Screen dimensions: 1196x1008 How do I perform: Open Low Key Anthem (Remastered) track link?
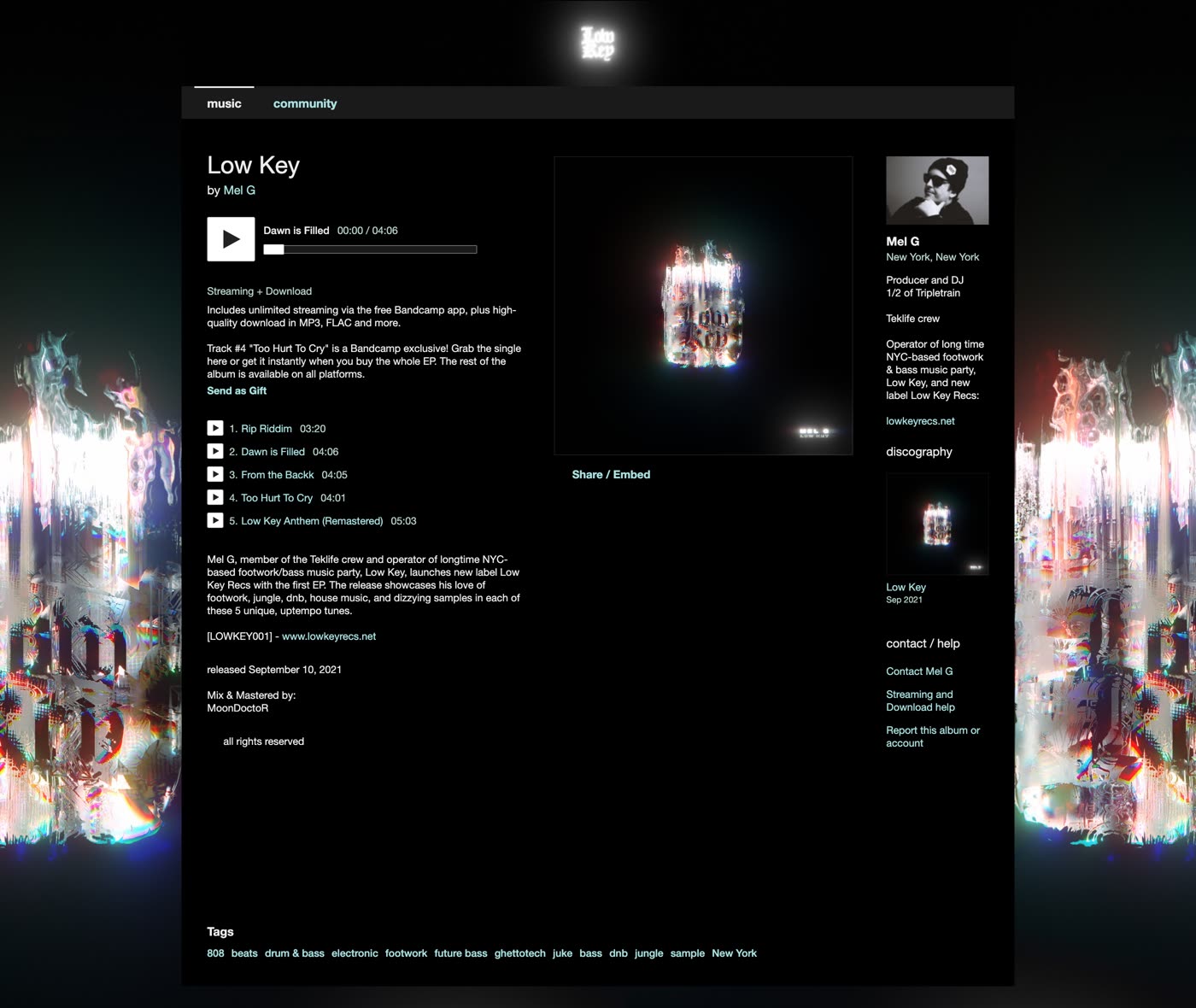[312, 521]
